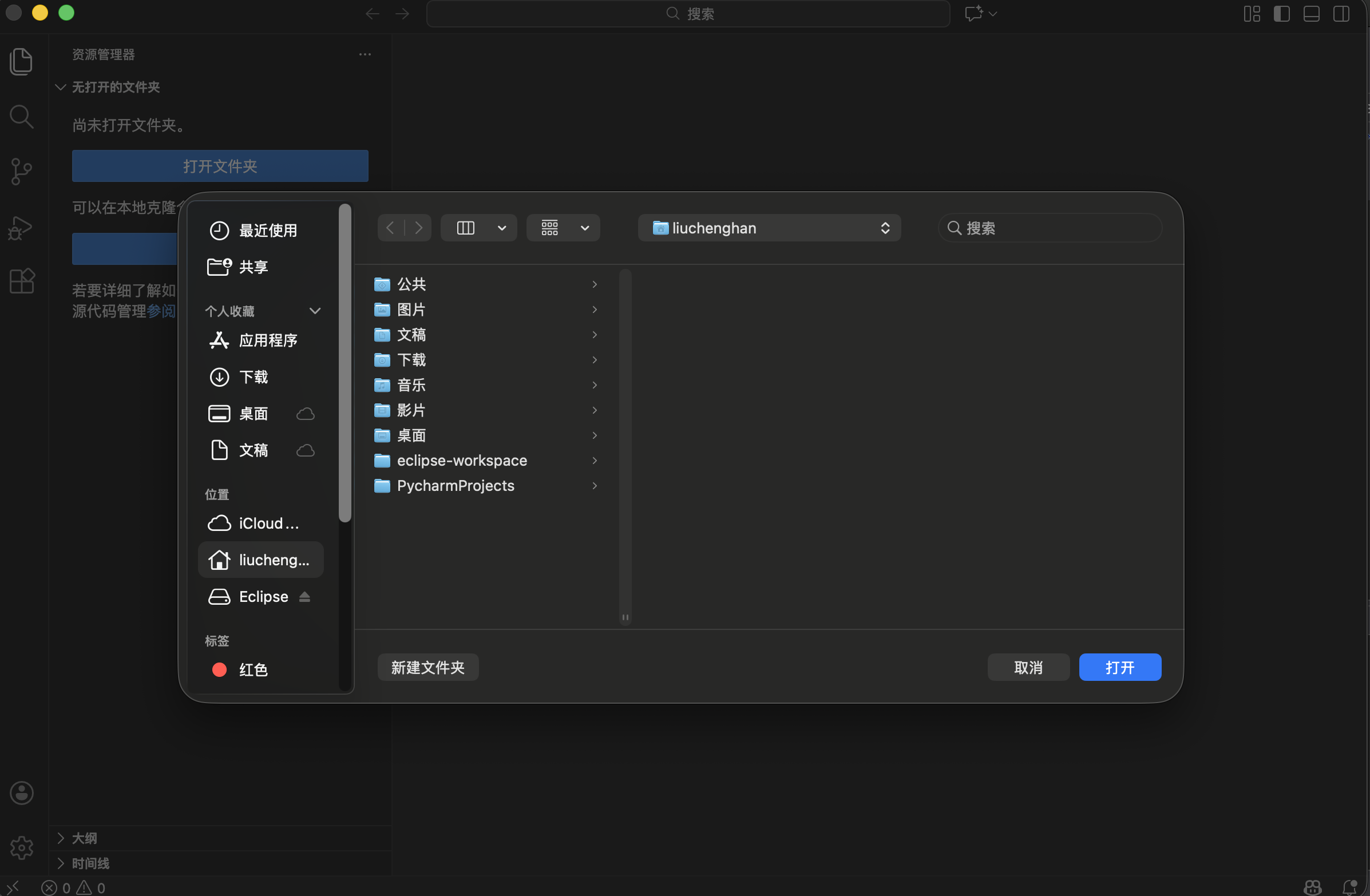Select 应用程序 in the dialog sidebar
Viewport: 1370px width, 896px height.
tap(267, 340)
